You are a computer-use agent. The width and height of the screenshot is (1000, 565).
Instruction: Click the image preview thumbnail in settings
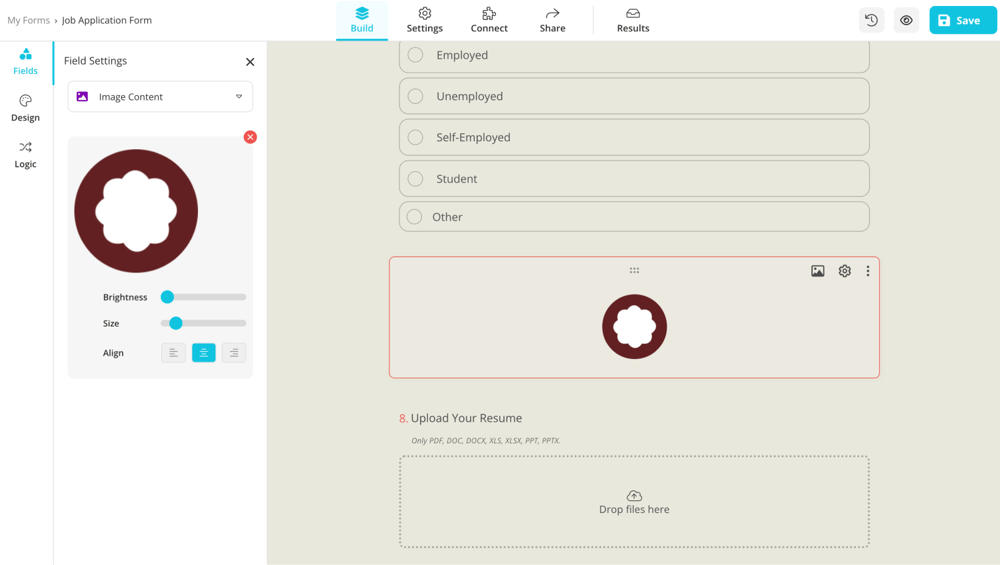tap(136, 211)
